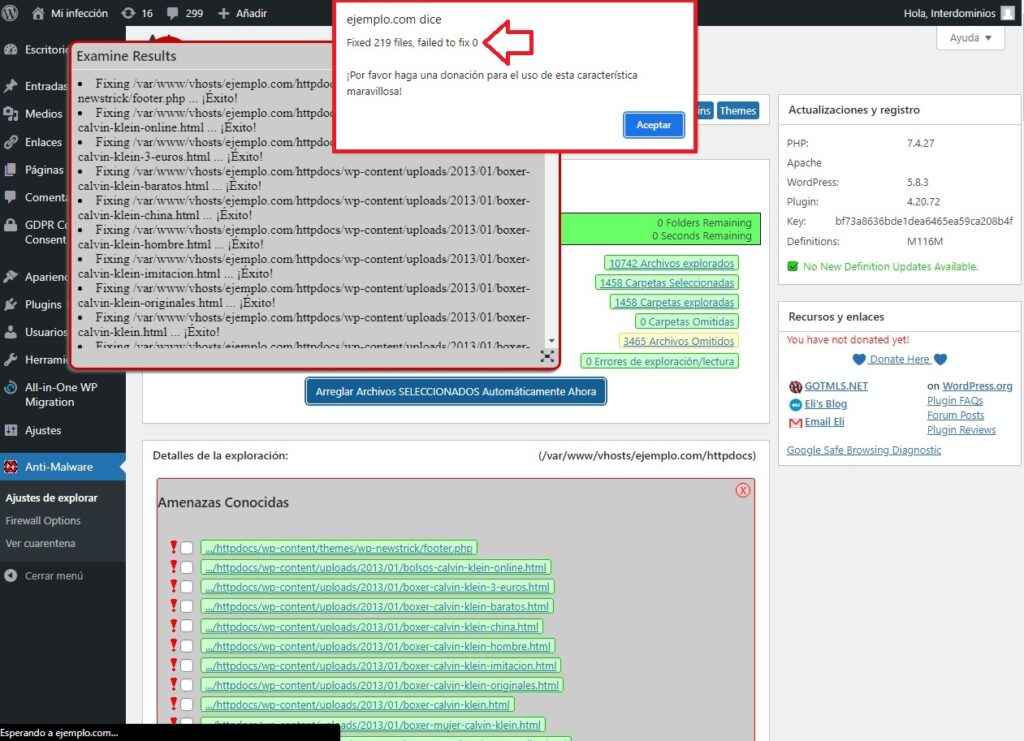Click the green scan progress bar
Screen dimensions: 1024x741
(660, 229)
